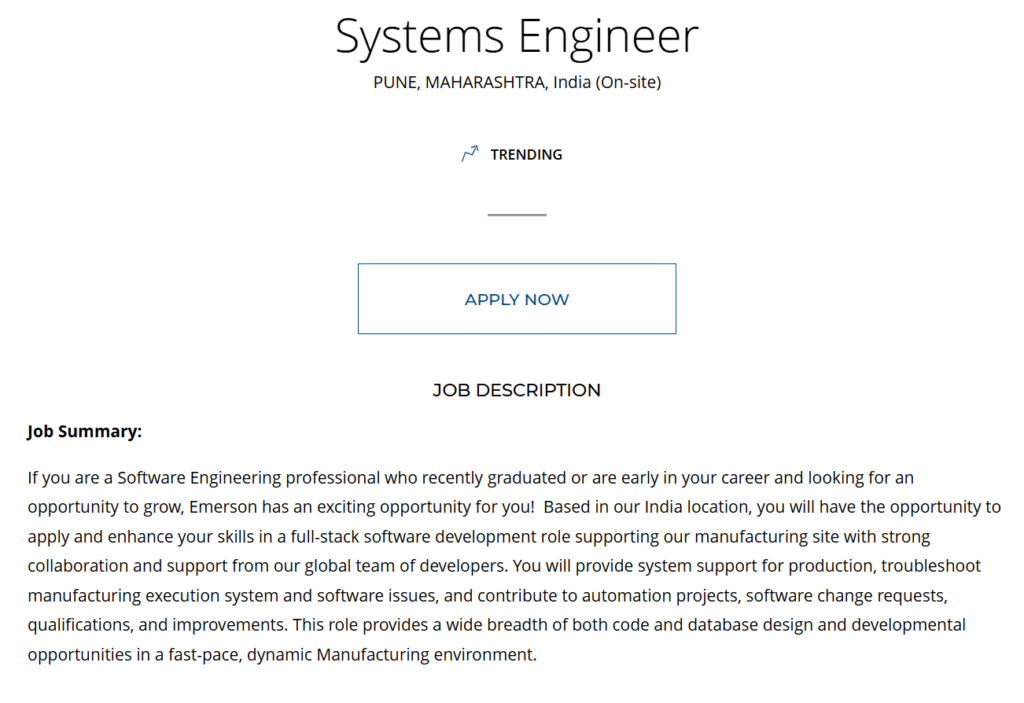The image size is (1024, 703).
Task: Click the phrase "software change requests"
Action: (x=844, y=596)
